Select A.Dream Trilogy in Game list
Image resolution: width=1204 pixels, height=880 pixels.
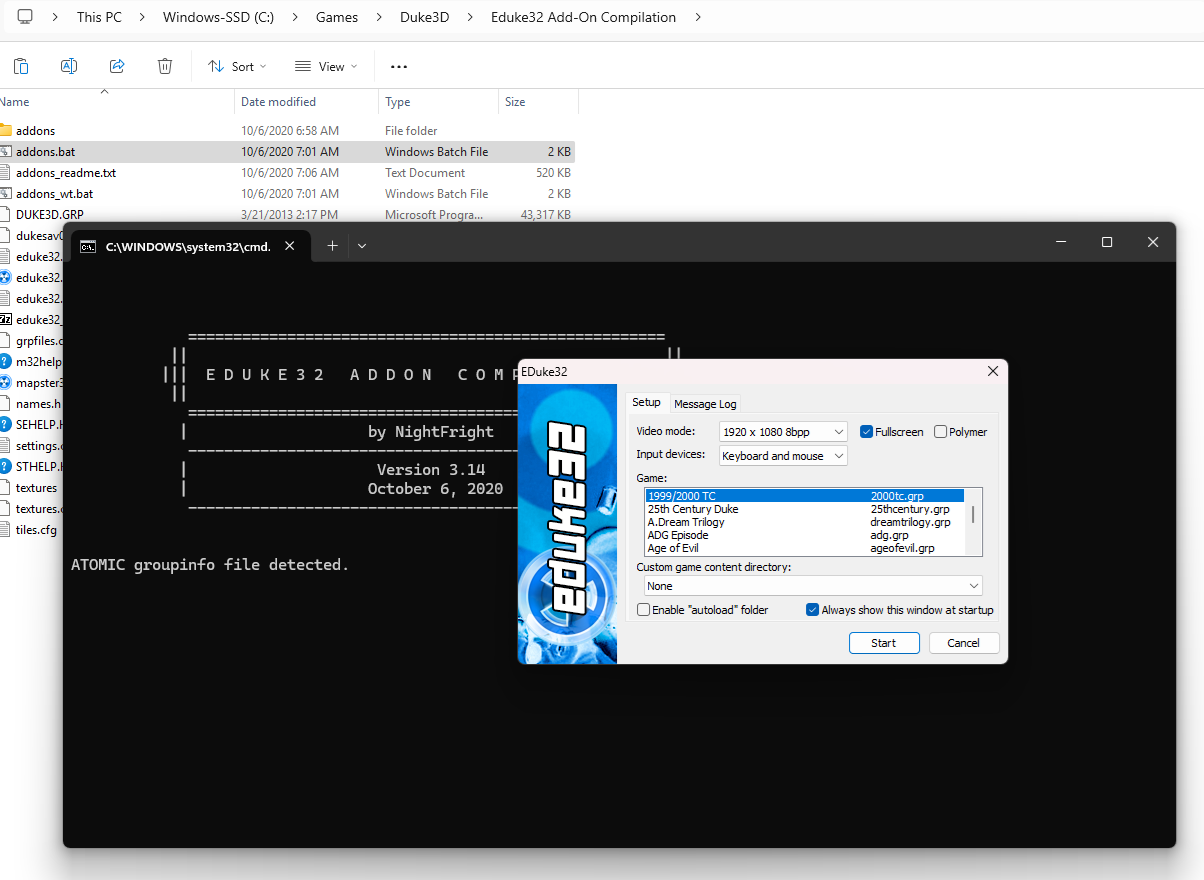tap(804, 522)
